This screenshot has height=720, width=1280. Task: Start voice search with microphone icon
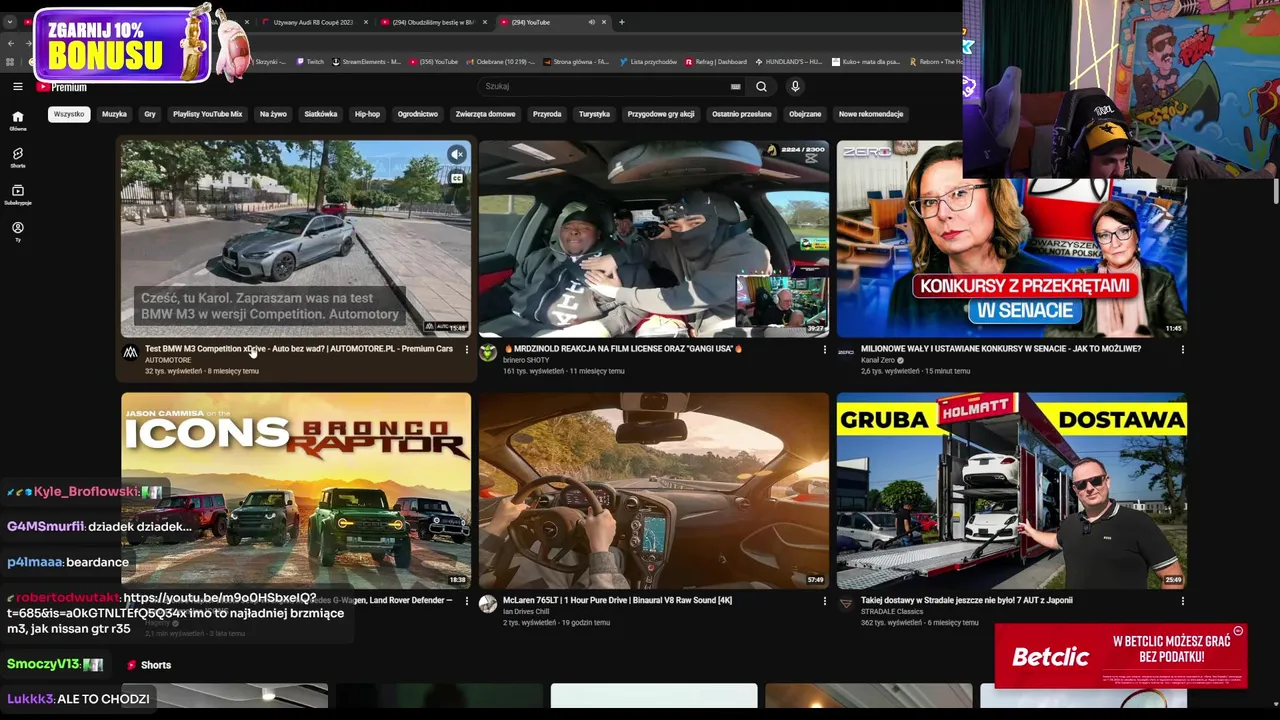pyautogui.click(x=795, y=87)
